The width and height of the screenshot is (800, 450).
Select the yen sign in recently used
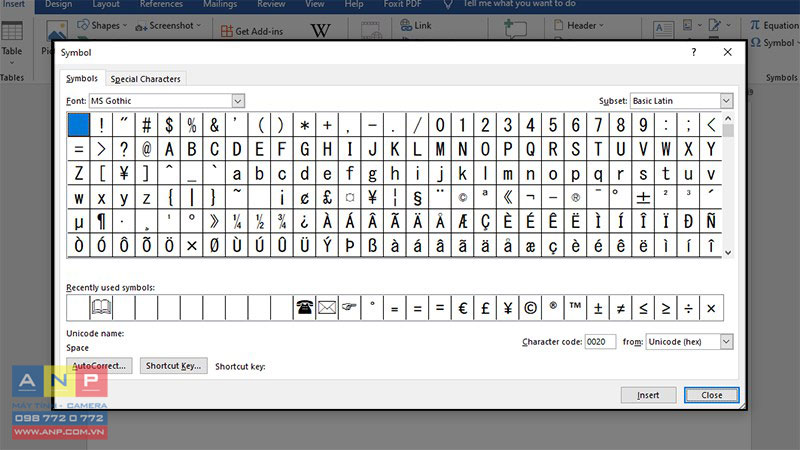tap(508, 308)
